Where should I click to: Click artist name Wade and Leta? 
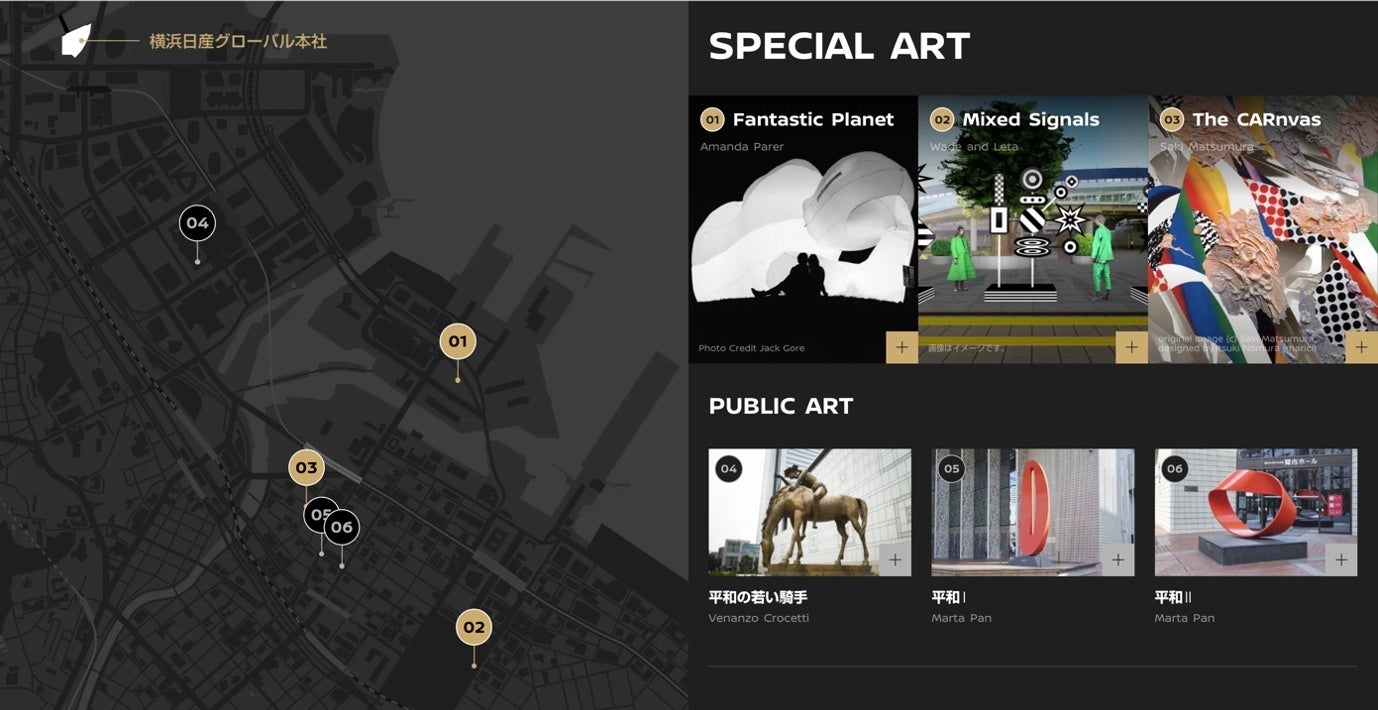(x=974, y=147)
